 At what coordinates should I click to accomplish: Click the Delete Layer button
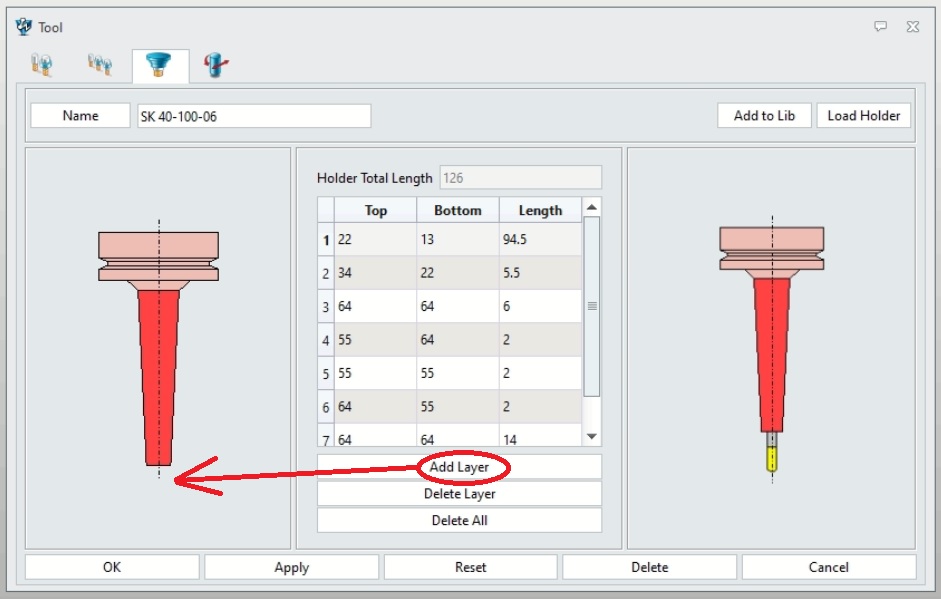coord(459,494)
